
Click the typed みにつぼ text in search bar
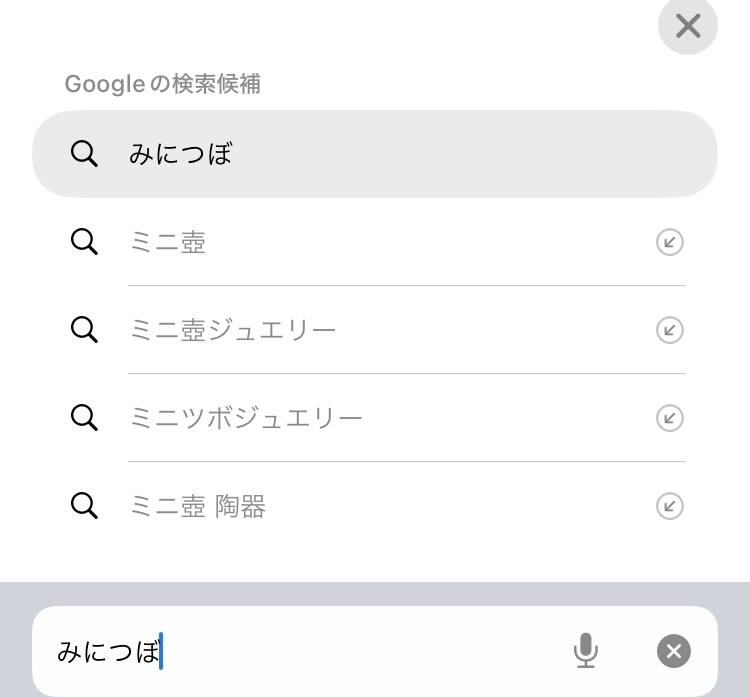pyautogui.click(x=108, y=652)
